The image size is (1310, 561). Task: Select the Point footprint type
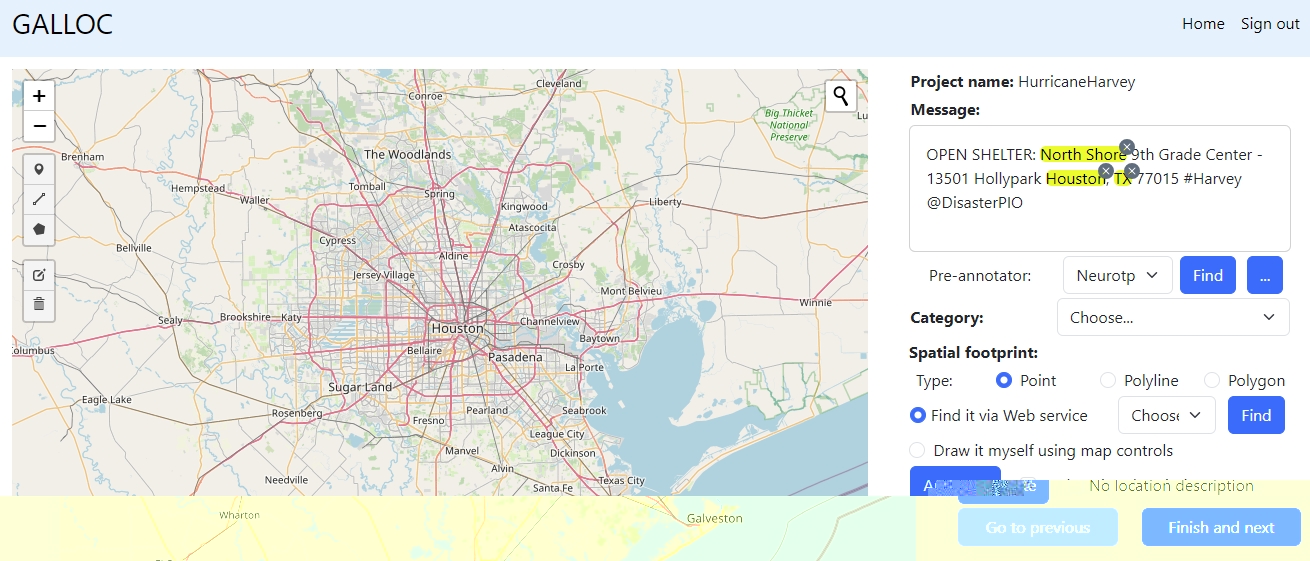pos(1005,381)
